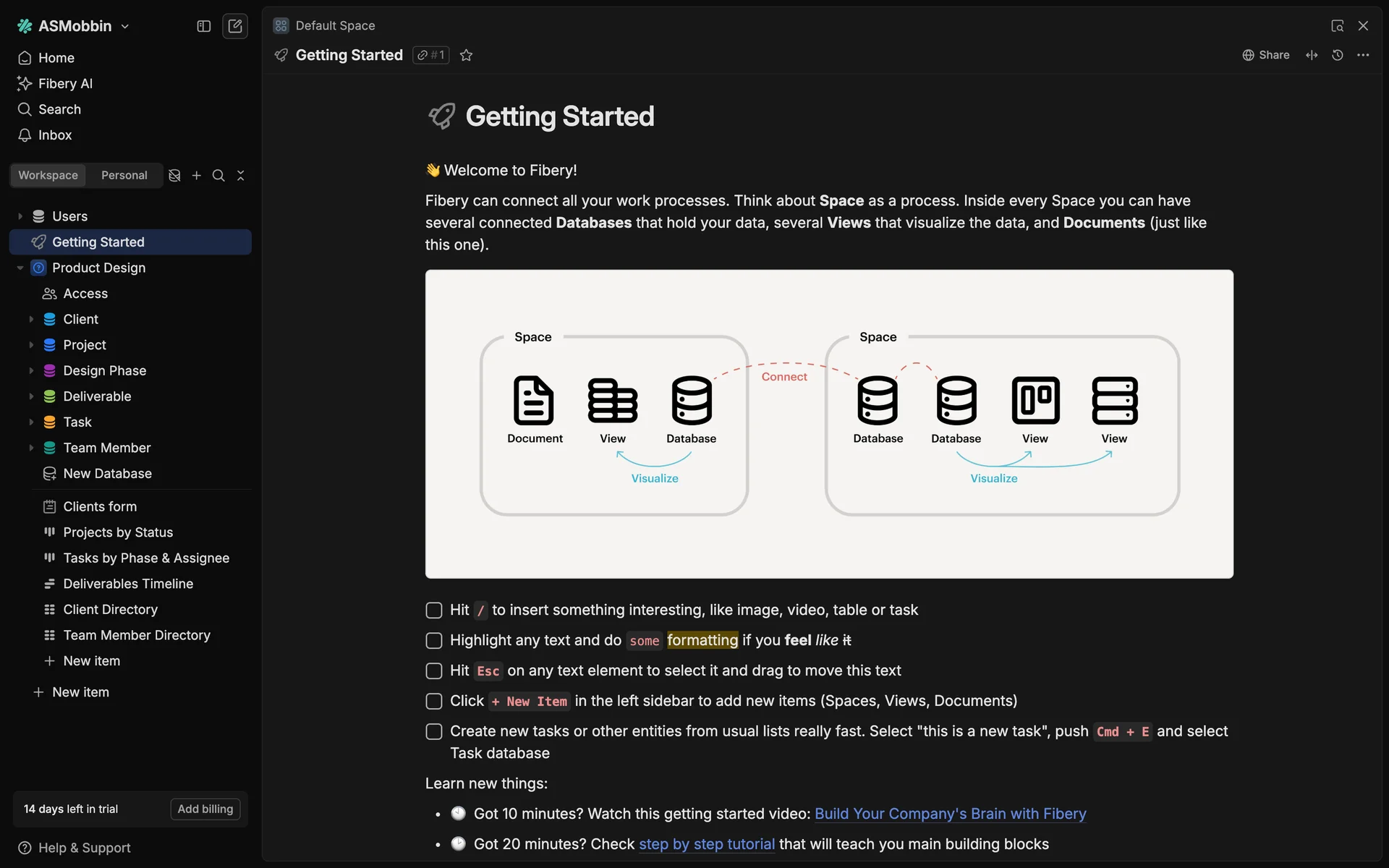This screenshot has width=1389, height=868.
Task: Collapse the Product Design space
Action: [x=20, y=268]
